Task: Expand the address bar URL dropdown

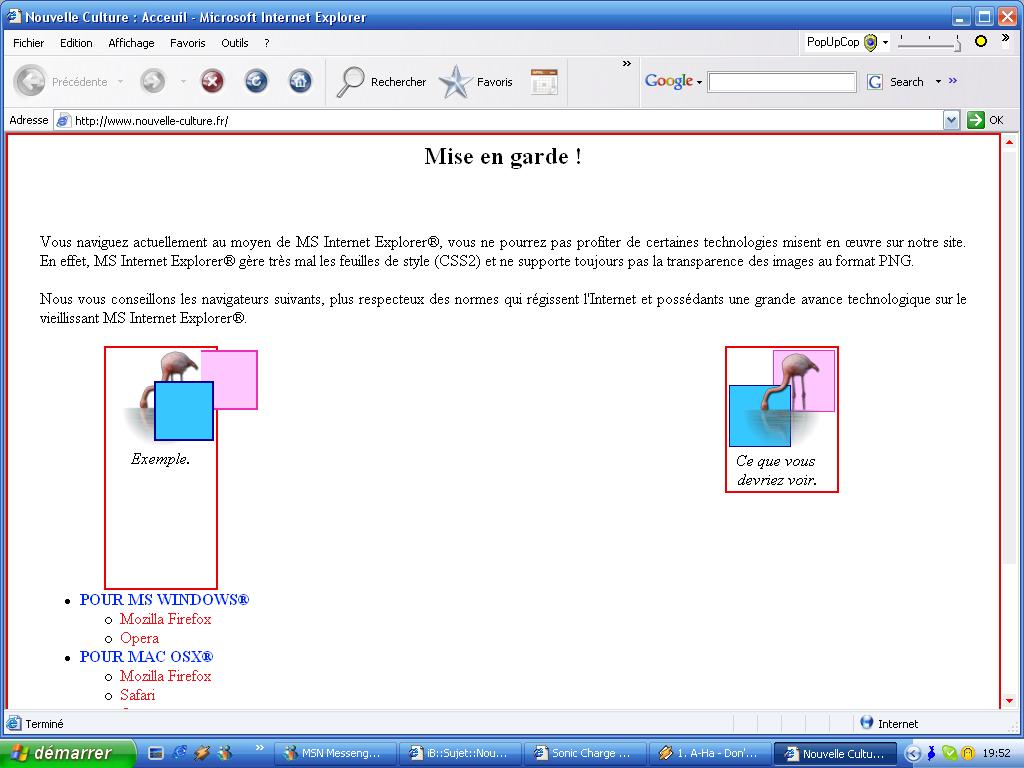Action: point(952,120)
